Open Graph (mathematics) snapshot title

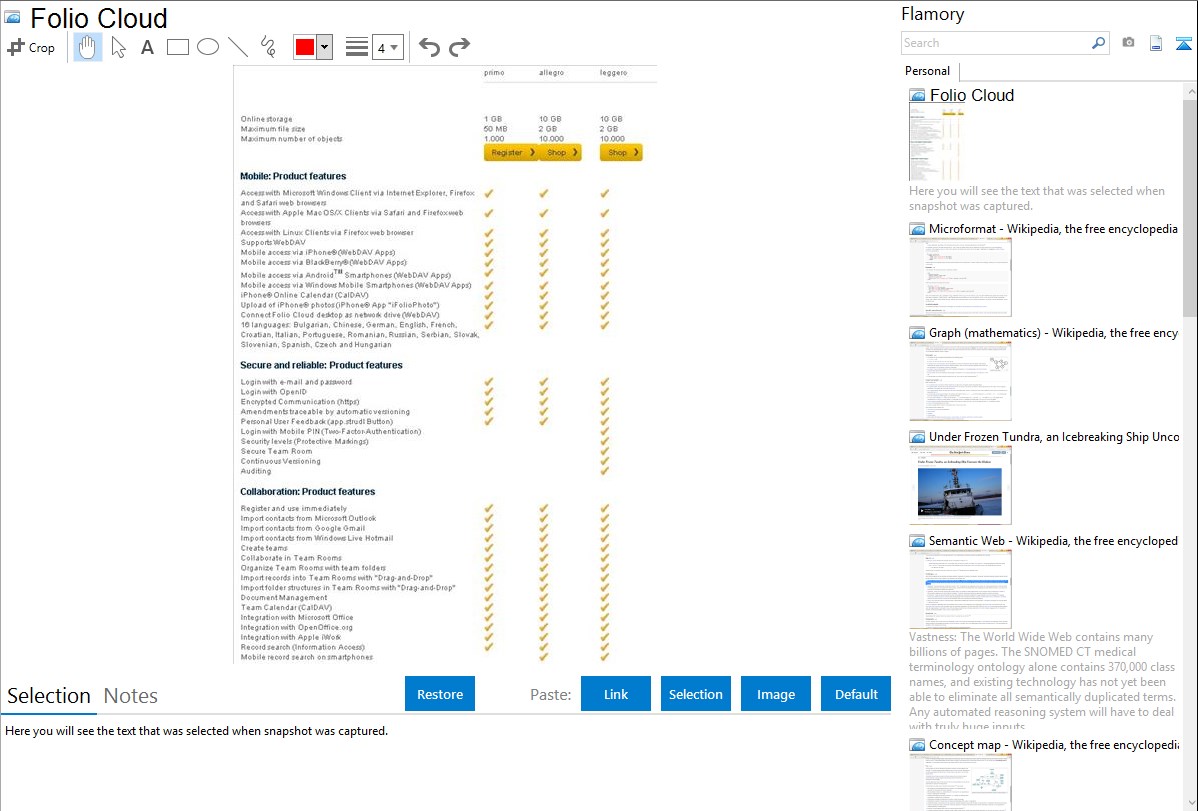1053,333
